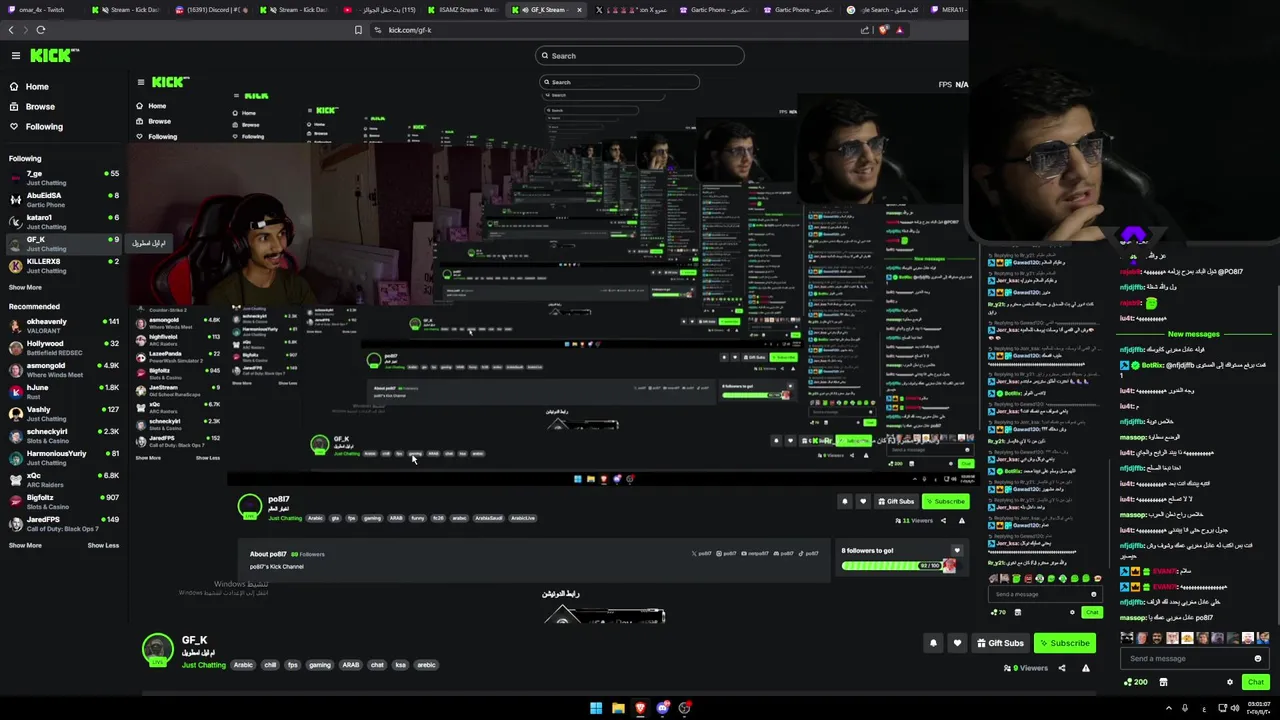Switch to MERA11 browser tab

click(x=948, y=10)
